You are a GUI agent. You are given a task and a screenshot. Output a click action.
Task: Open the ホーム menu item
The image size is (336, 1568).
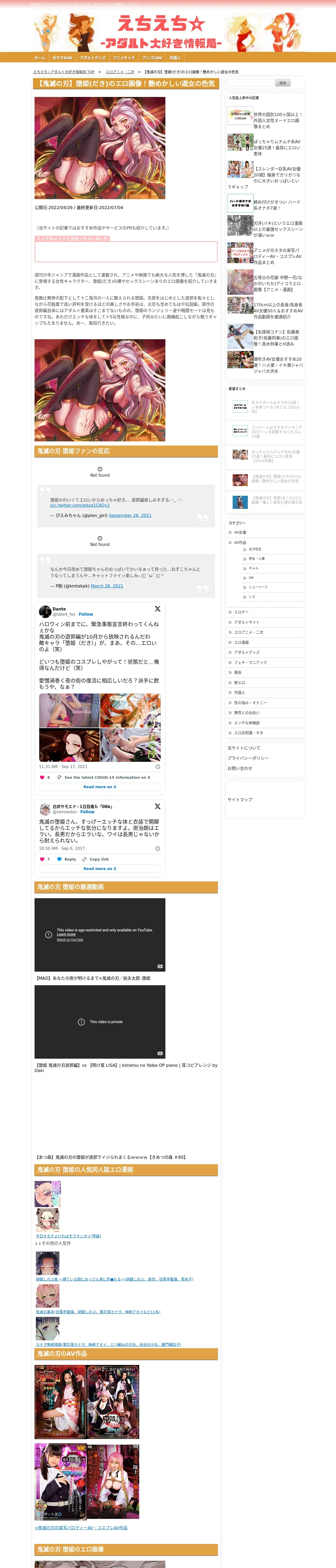pos(40,58)
